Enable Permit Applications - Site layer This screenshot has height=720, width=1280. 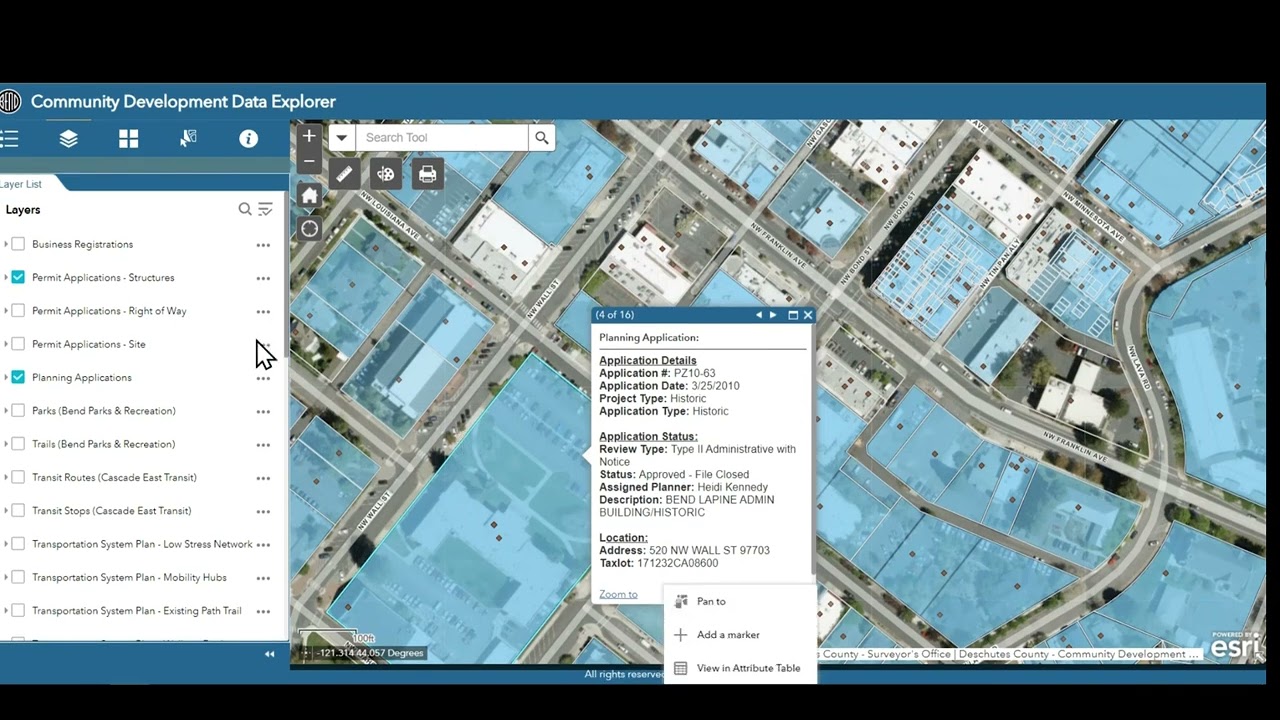coord(18,344)
